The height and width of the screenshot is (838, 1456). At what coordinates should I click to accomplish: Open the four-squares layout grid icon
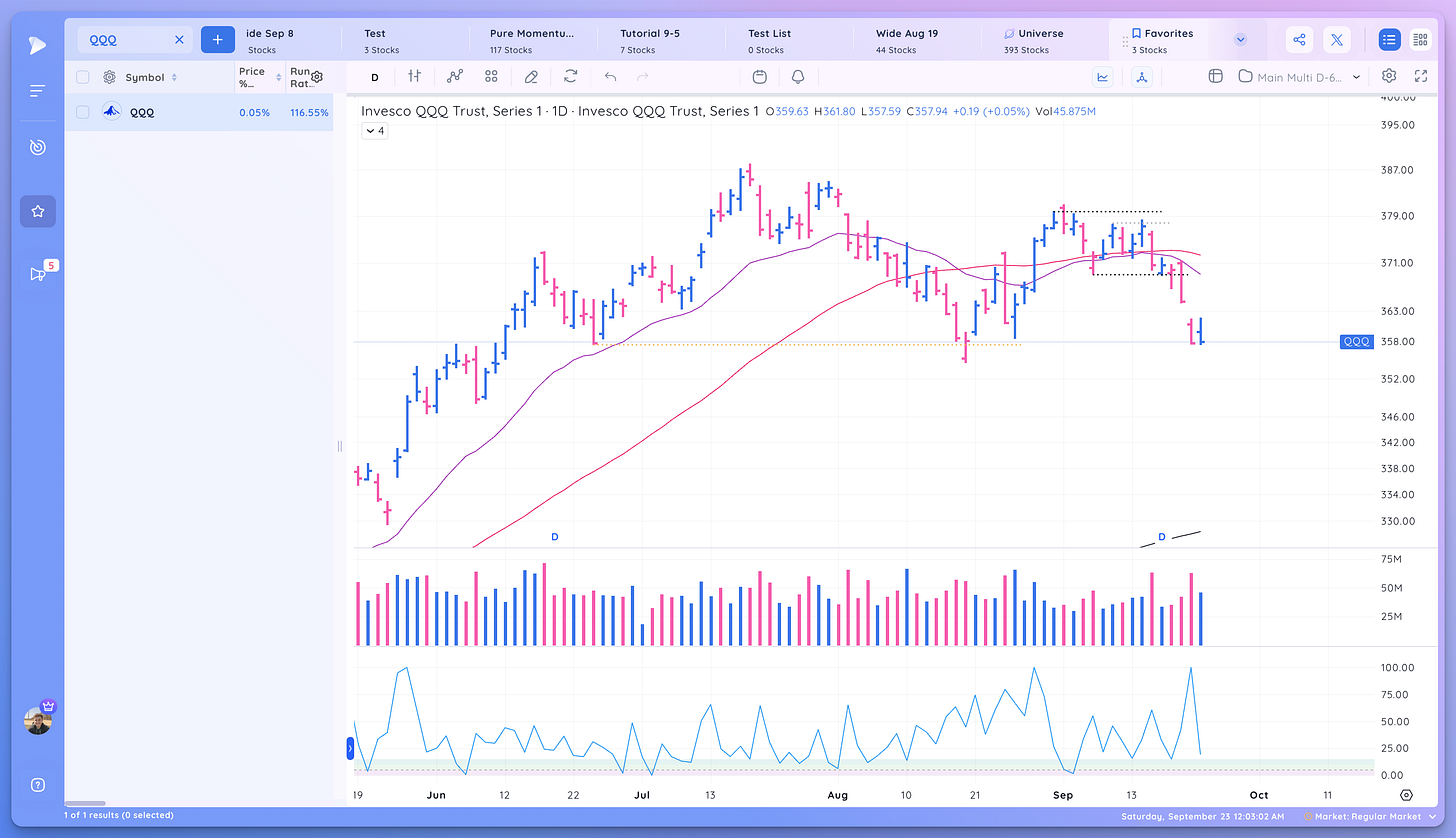491,76
